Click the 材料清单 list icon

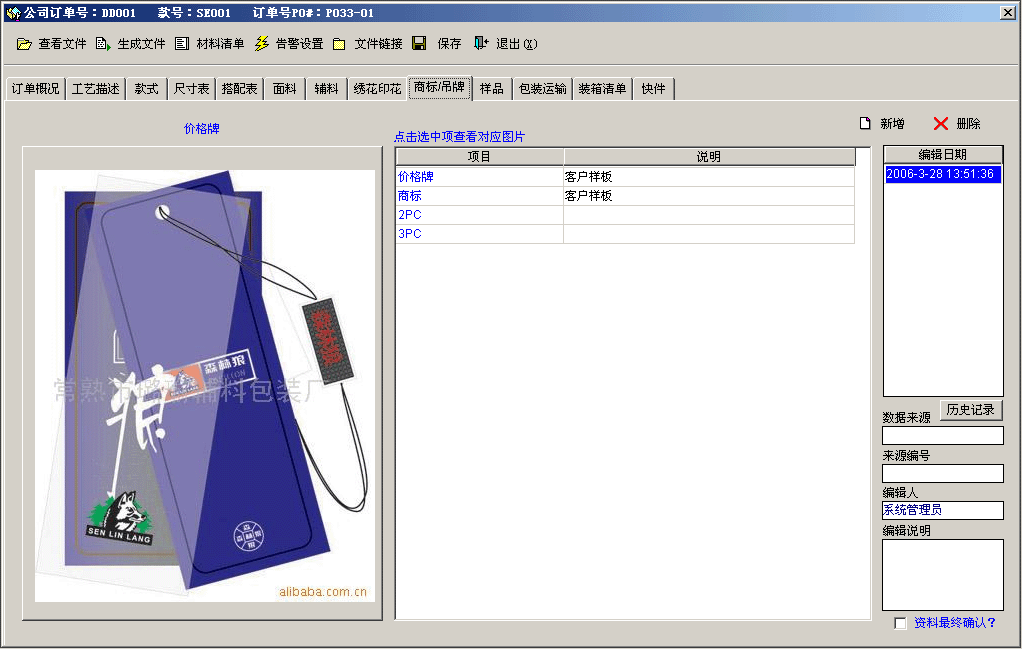(x=182, y=44)
